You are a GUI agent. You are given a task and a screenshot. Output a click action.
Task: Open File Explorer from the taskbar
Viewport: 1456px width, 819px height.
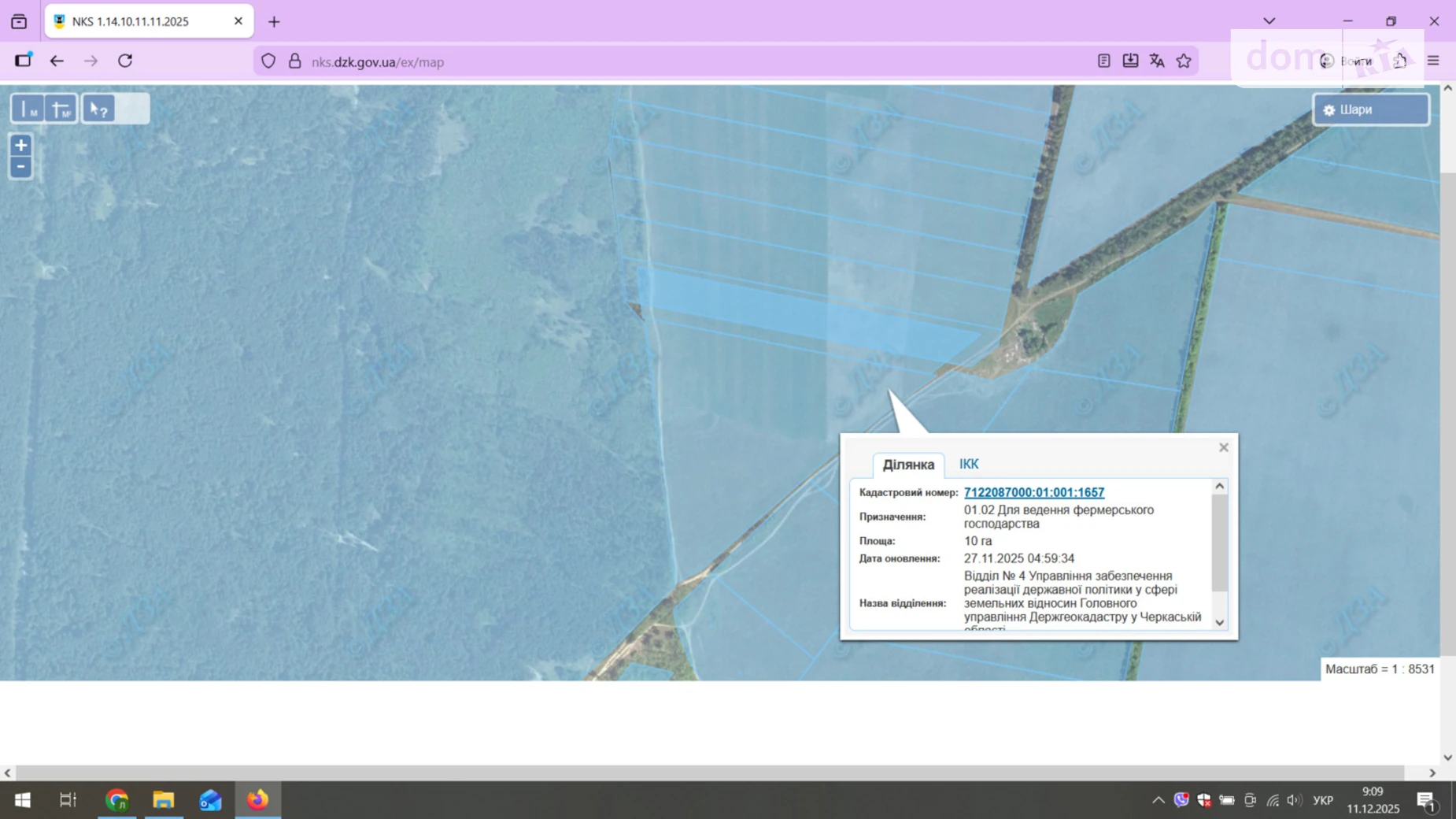click(x=164, y=800)
